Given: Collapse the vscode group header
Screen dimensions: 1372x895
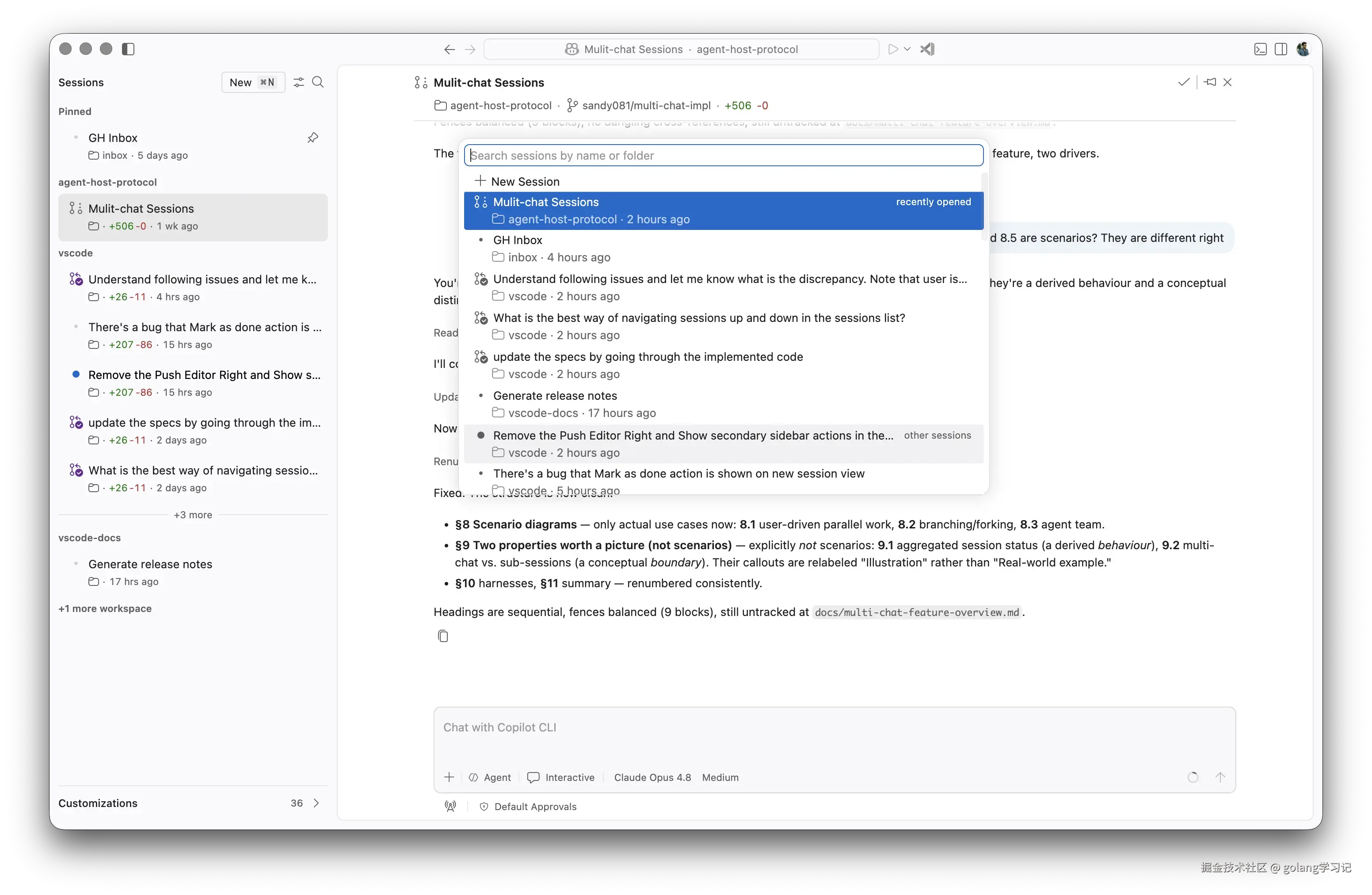Looking at the screenshot, I should [76, 253].
